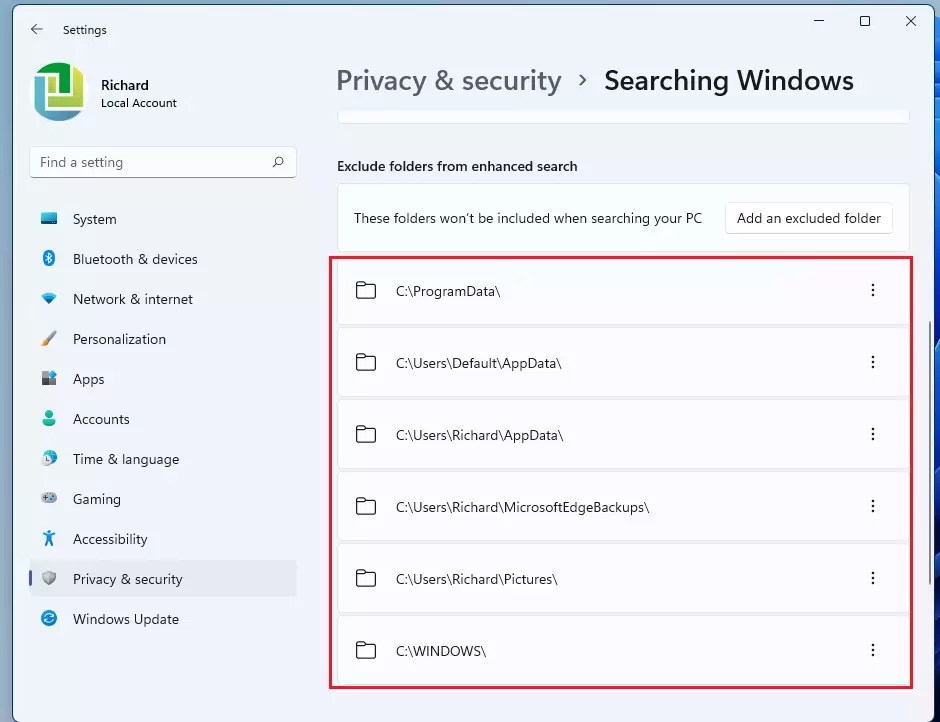This screenshot has height=722, width=940.
Task: Navigate to Privacy & security breadcrumb
Action: (x=448, y=80)
